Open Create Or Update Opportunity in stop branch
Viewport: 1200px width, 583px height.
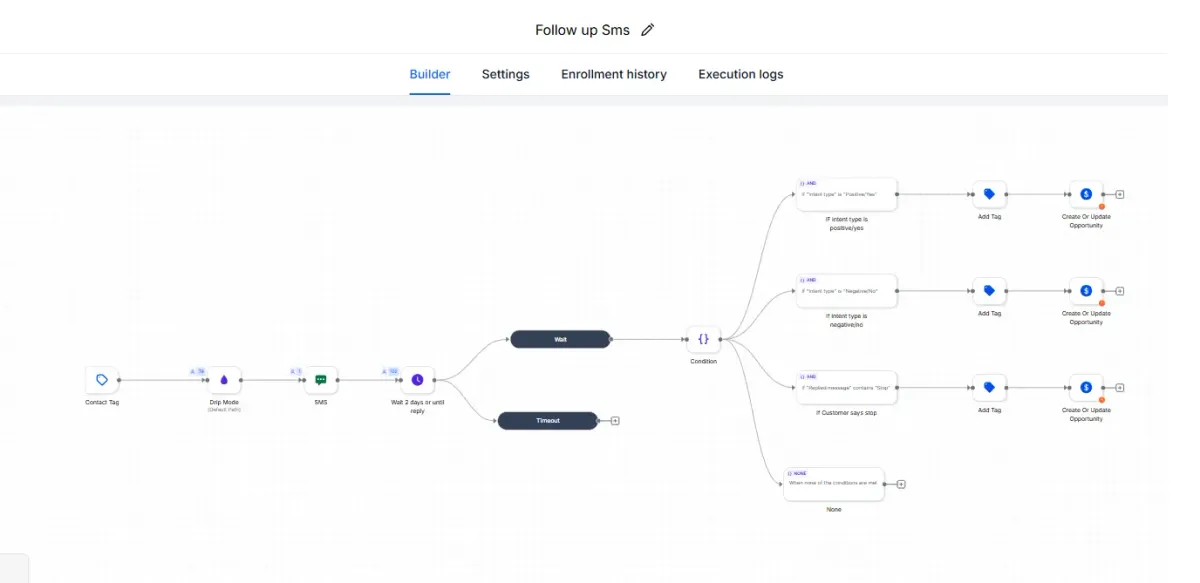click(x=1086, y=387)
